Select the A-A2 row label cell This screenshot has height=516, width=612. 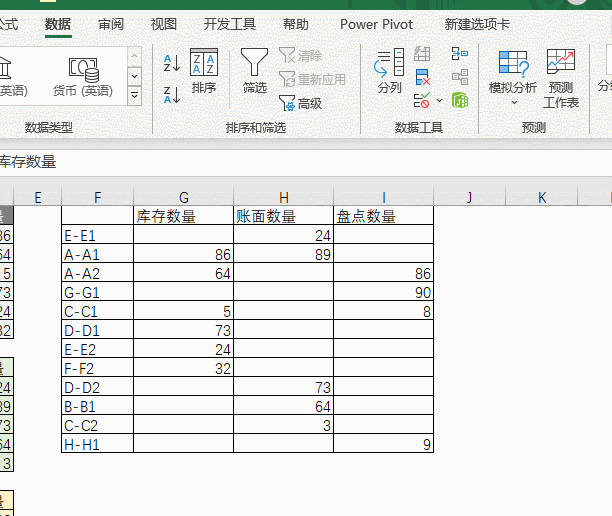coord(97,273)
